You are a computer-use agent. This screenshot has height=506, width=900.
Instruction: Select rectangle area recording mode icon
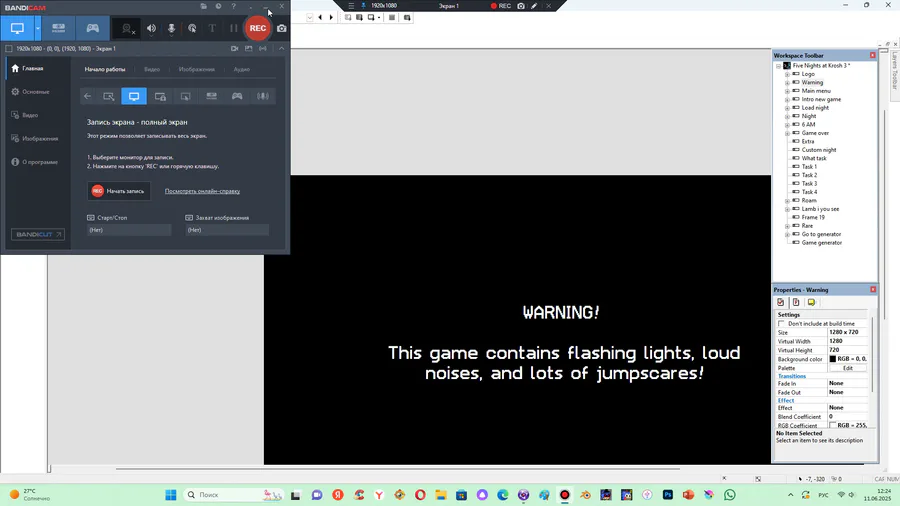tap(108, 96)
